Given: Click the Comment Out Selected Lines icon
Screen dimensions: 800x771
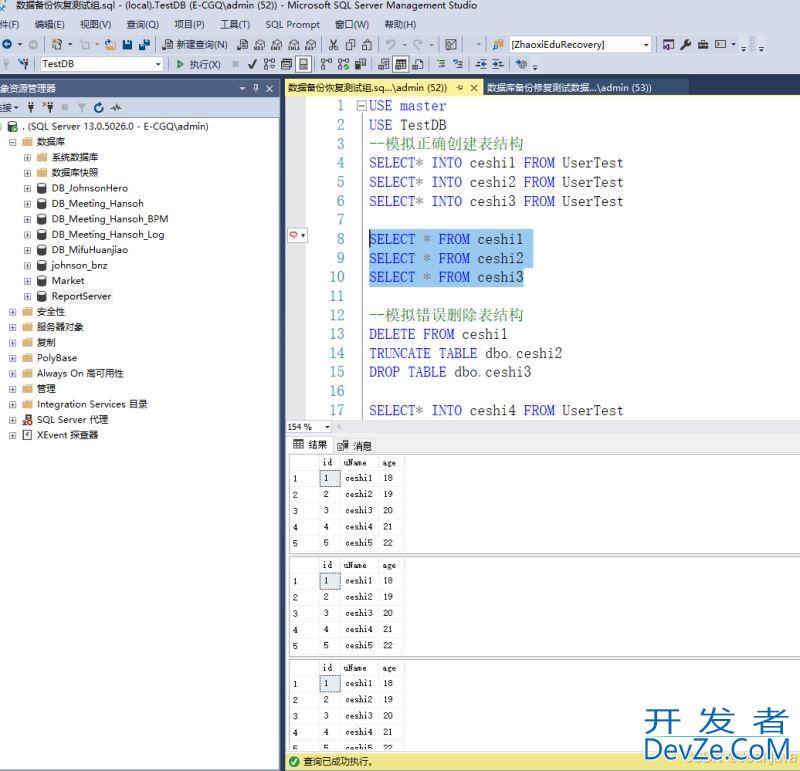Looking at the screenshot, I should pos(441,64).
